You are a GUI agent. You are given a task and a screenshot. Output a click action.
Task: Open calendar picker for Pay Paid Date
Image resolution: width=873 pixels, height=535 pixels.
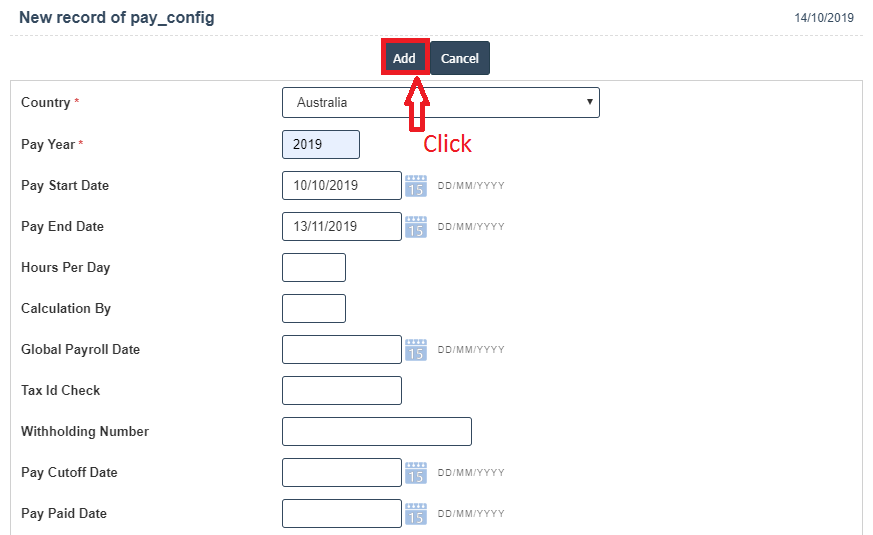(x=416, y=514)
